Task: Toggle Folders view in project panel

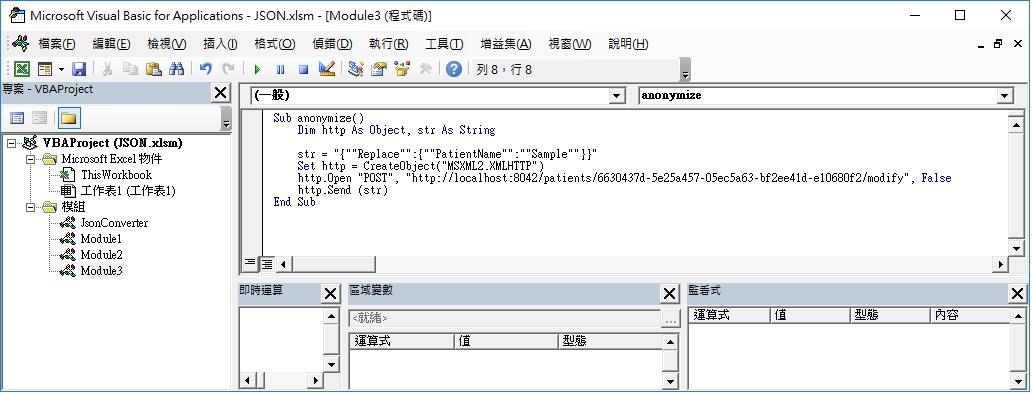Action: coord(68,118)
